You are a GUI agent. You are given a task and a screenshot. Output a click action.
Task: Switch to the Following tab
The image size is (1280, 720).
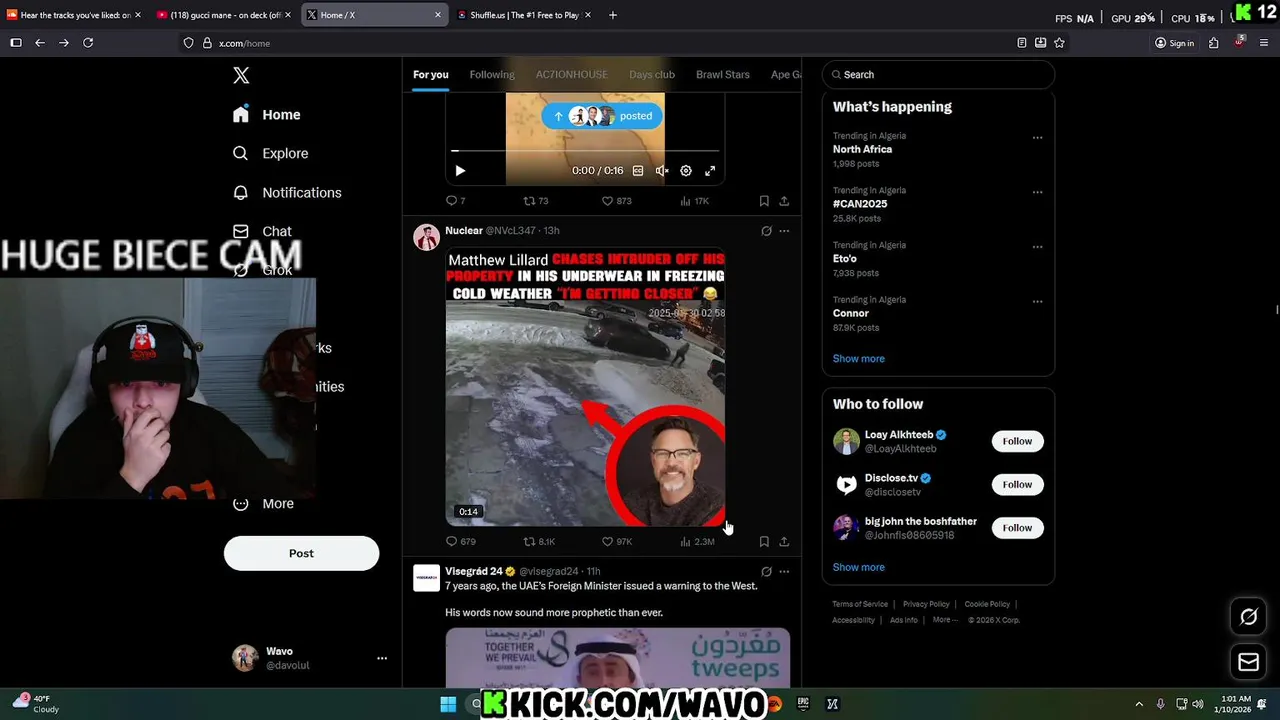pyautogui.click(x=492, y=75)
